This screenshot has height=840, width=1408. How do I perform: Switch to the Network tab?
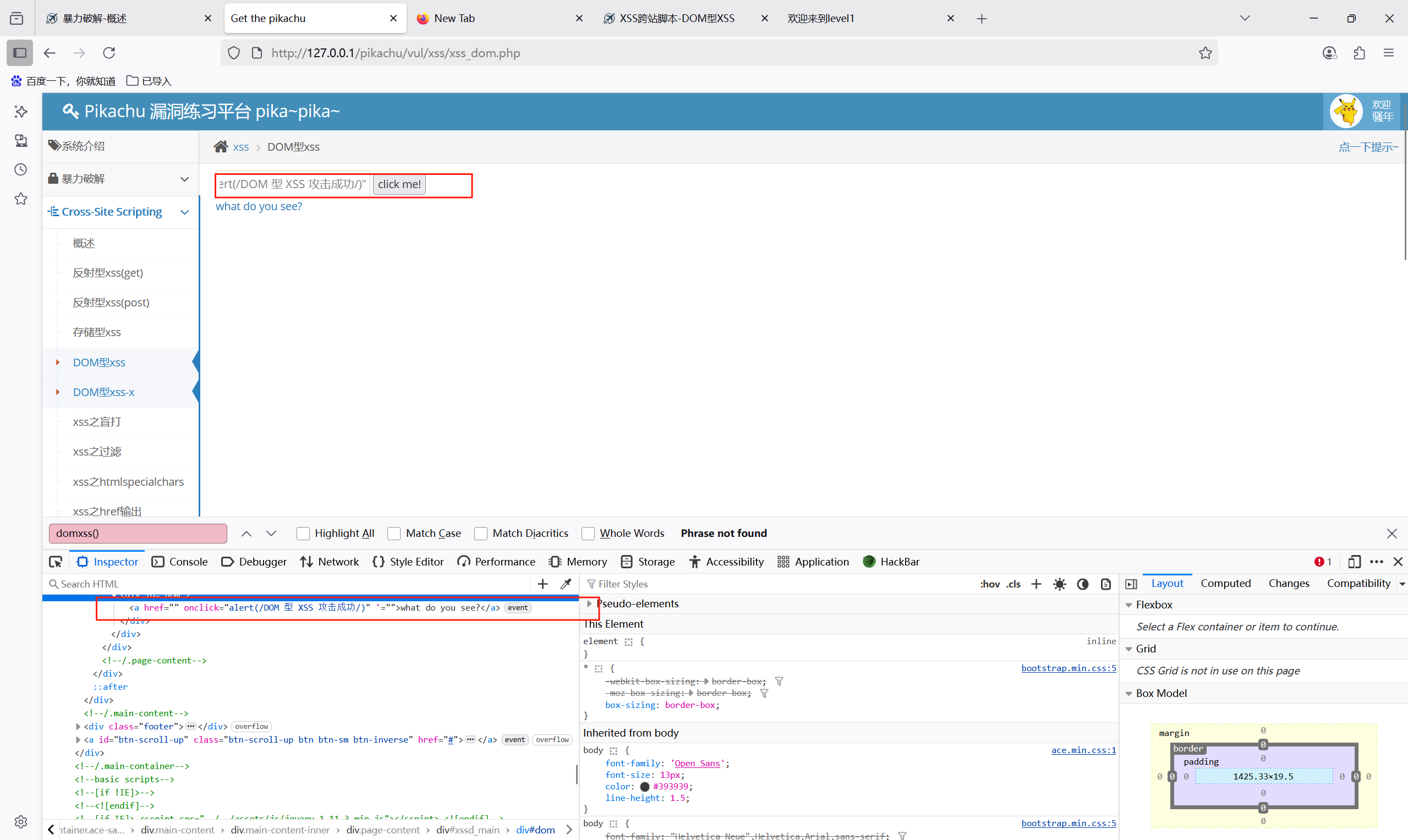(330, 562)
